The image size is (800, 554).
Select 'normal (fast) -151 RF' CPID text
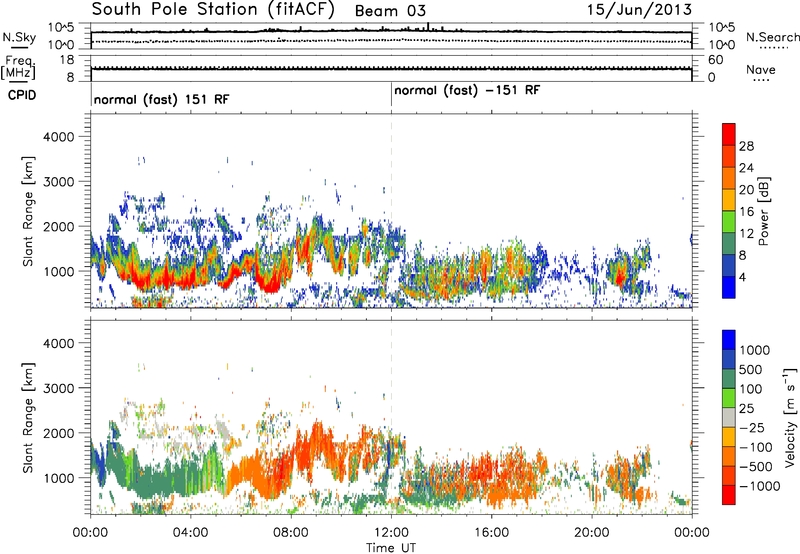coord(467,90)
